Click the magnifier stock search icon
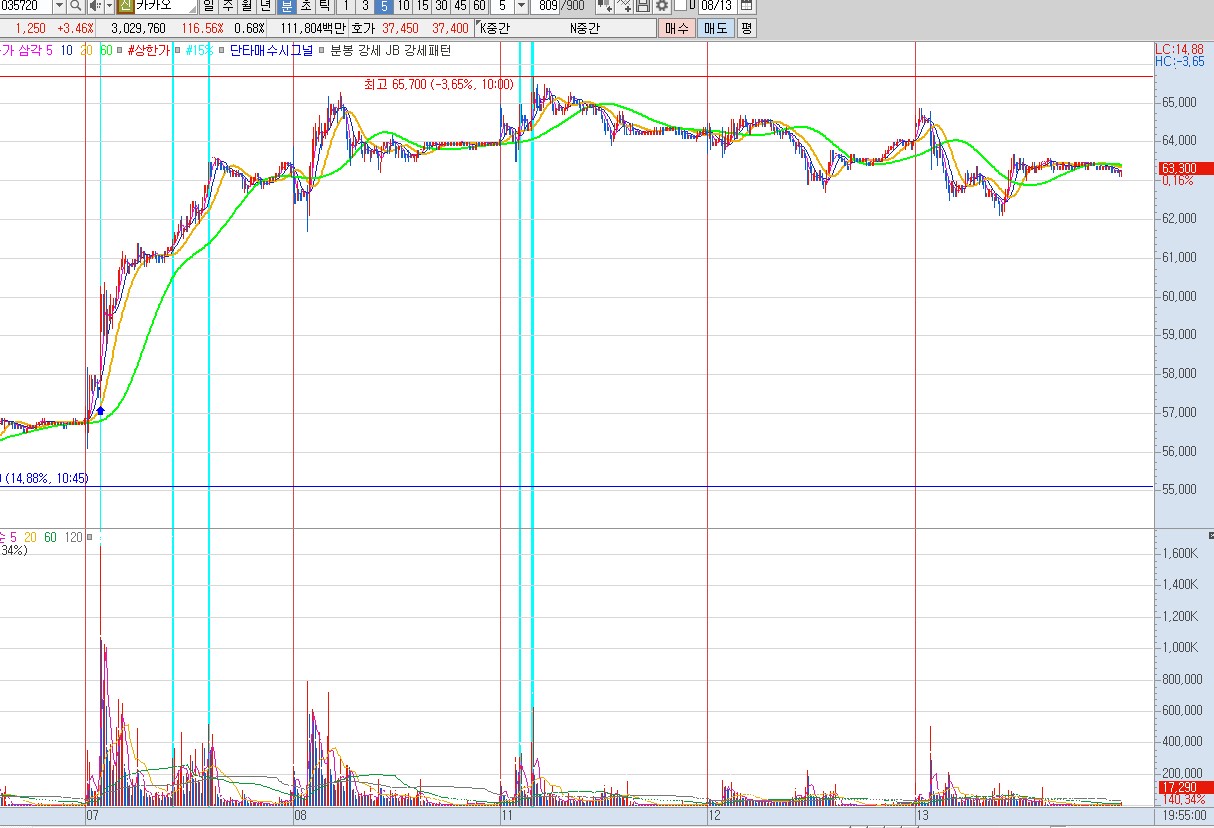The image size is (1214, 828). pos(75,6)
